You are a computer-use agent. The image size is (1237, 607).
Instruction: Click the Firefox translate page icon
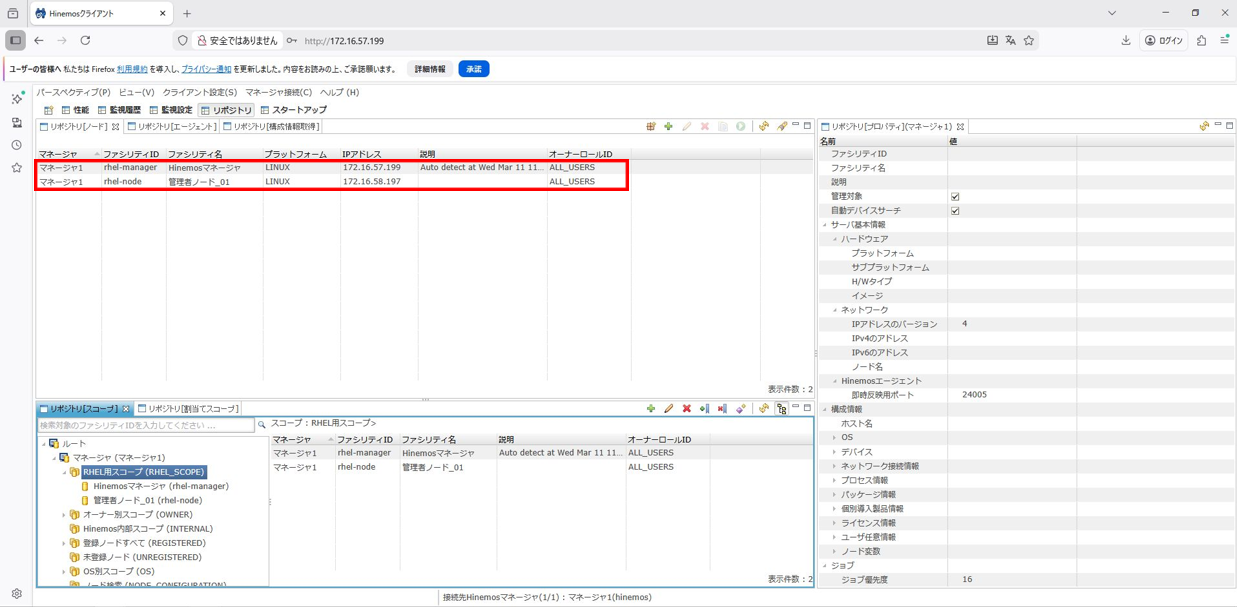coord(1010,41)
